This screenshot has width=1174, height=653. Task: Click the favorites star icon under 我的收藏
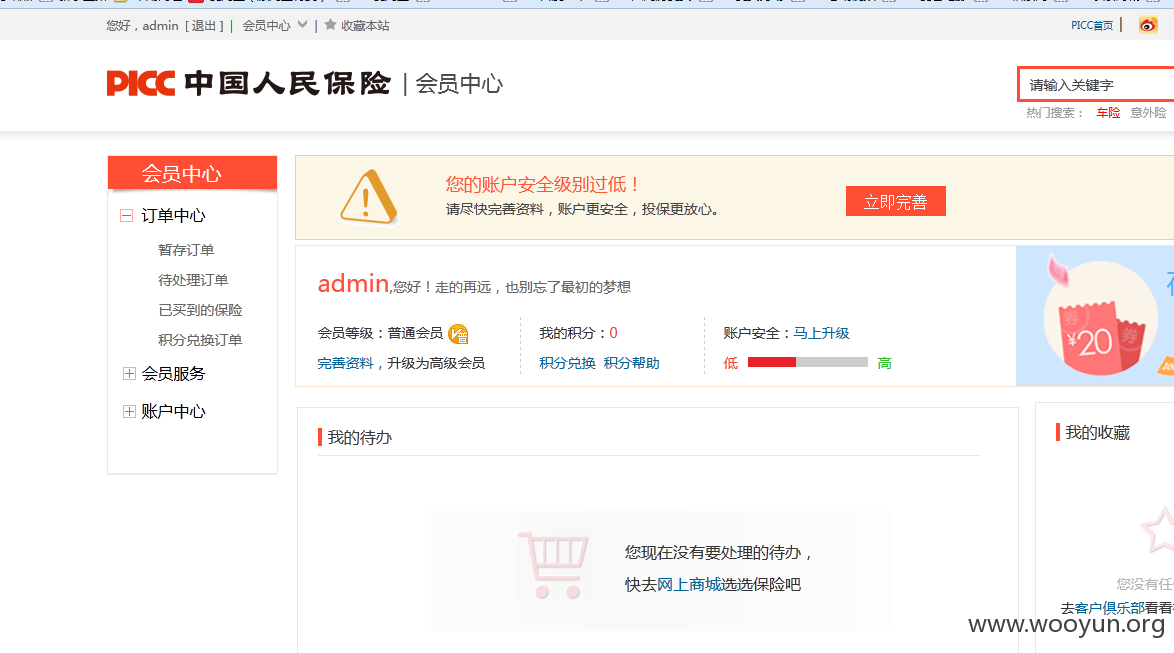1158,530
